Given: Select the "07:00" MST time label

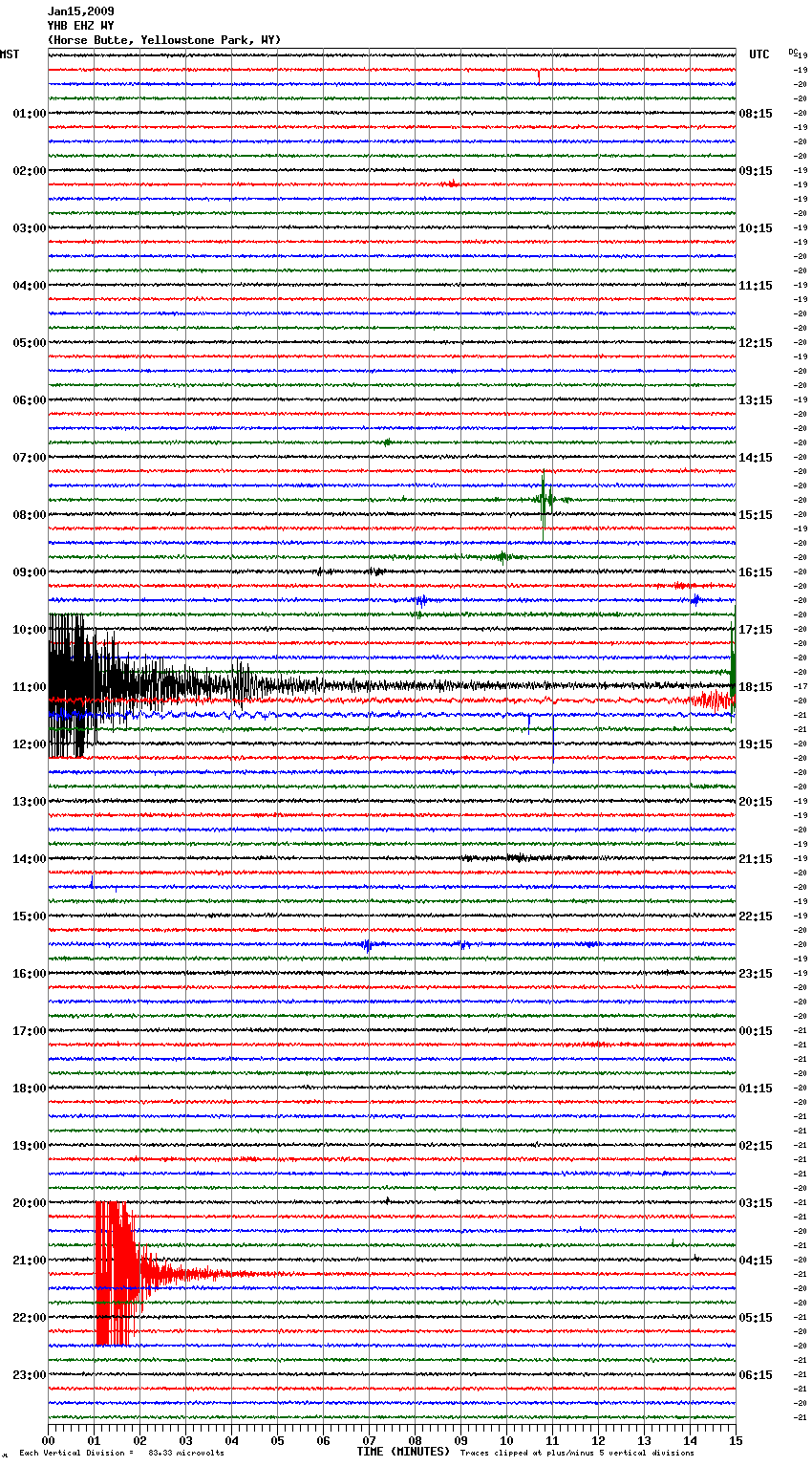Looking at the screenshot, I should [x=30, y=458].
